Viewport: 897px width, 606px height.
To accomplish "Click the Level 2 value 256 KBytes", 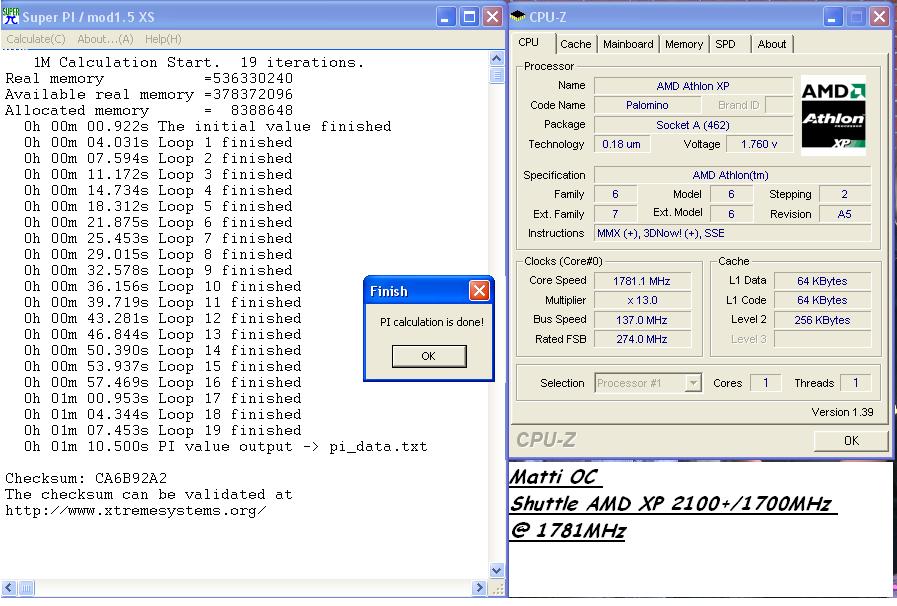I will [x=822, y=320].
